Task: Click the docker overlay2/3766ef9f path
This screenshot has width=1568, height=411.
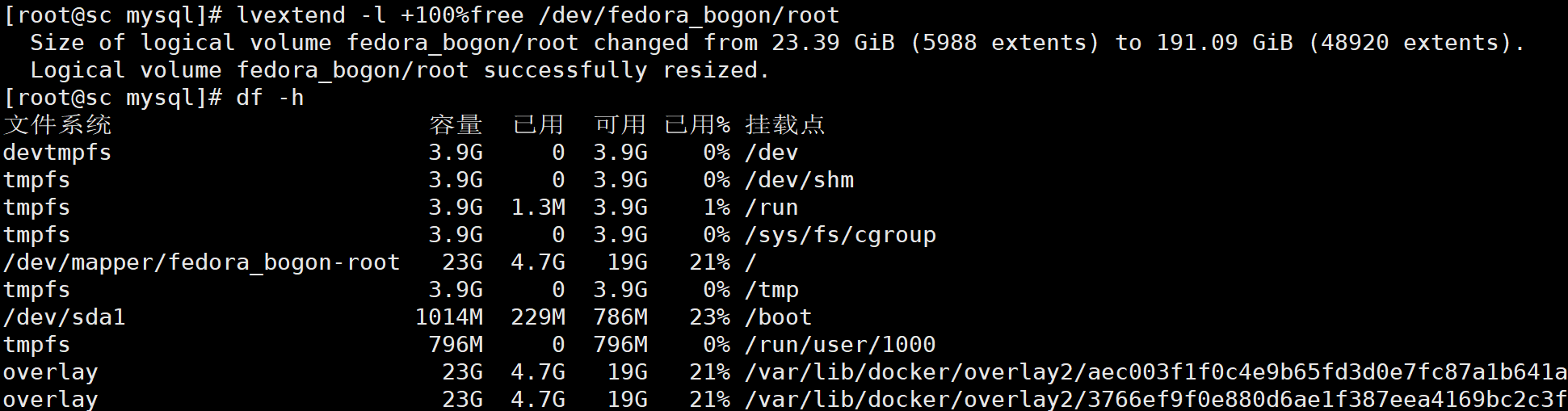Action: click(1155, 399)
